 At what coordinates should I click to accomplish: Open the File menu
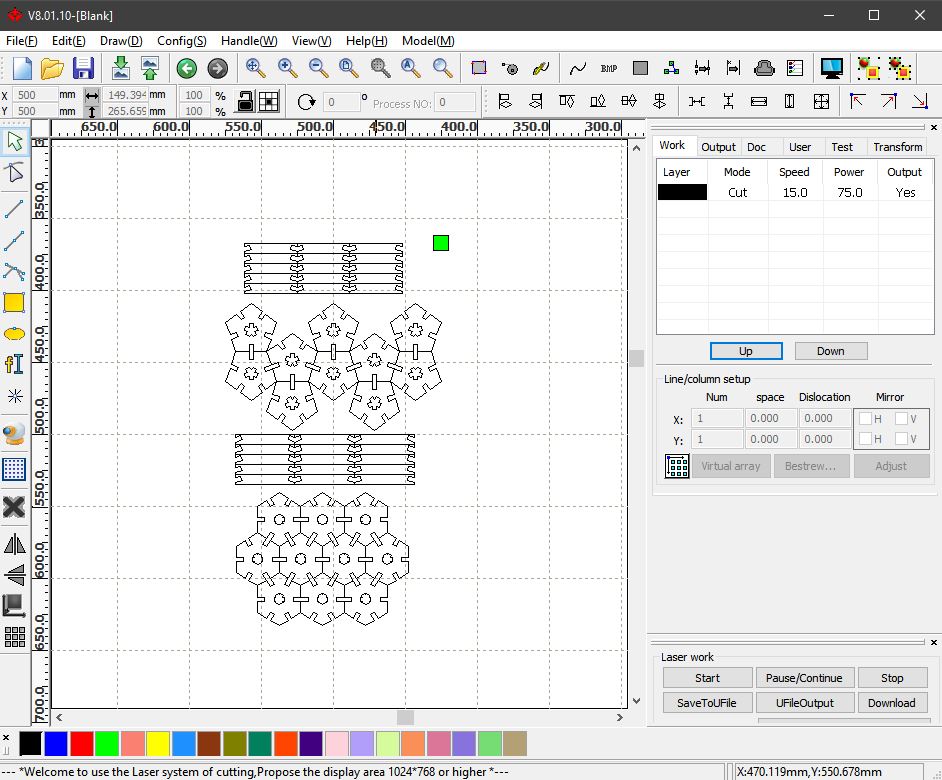(x=22, y=41)
